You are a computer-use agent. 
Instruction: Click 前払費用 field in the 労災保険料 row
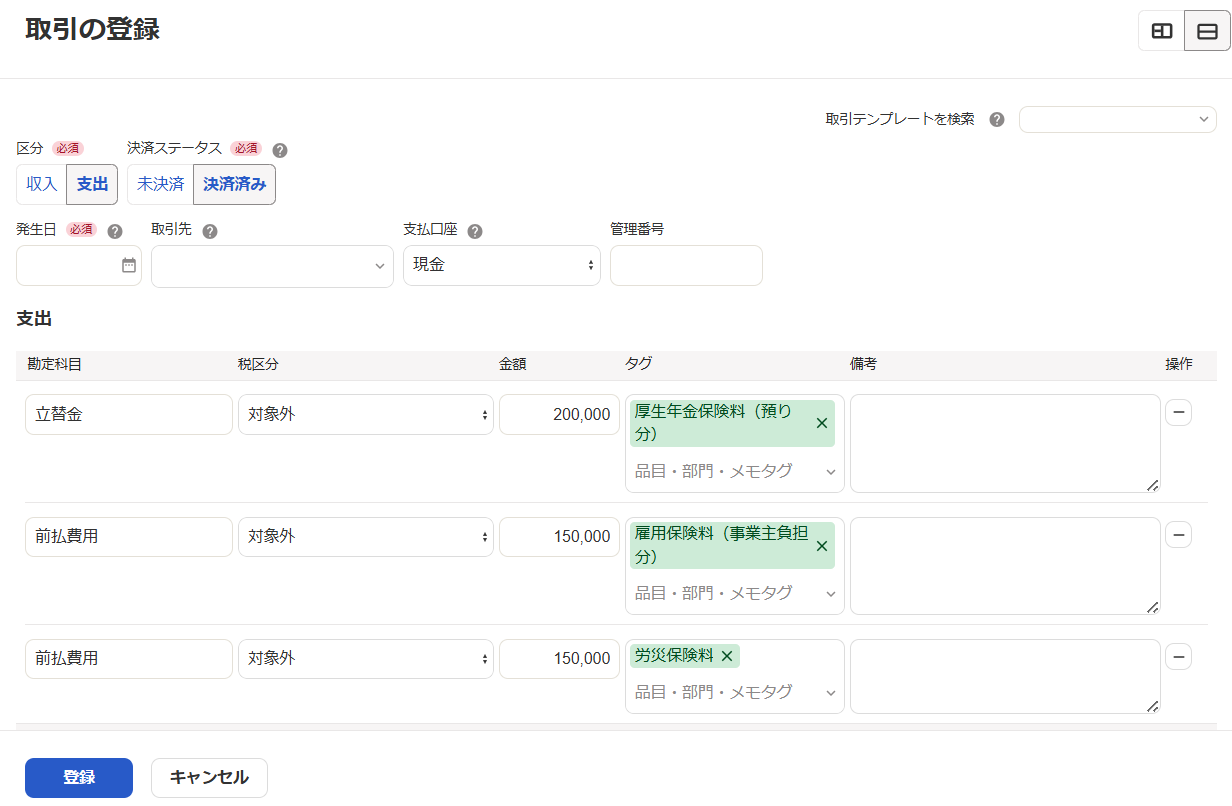click(x=129, y=658)
